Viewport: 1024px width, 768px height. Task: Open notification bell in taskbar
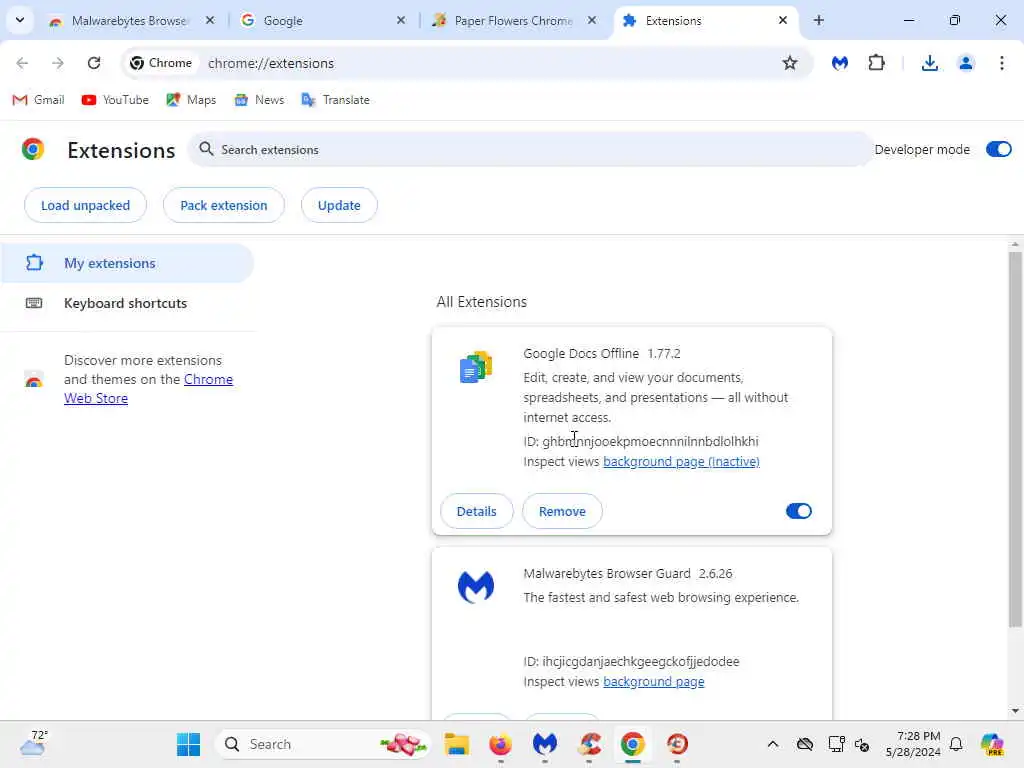click(956, 744)
